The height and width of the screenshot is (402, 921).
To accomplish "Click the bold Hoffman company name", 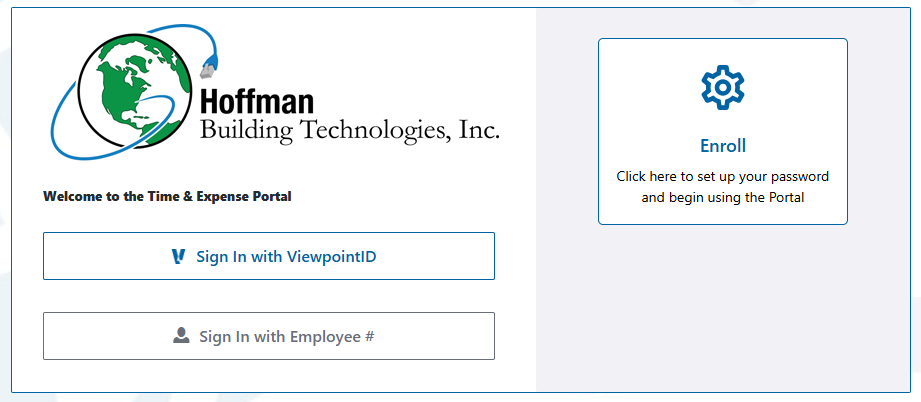I will coord(257,101).
